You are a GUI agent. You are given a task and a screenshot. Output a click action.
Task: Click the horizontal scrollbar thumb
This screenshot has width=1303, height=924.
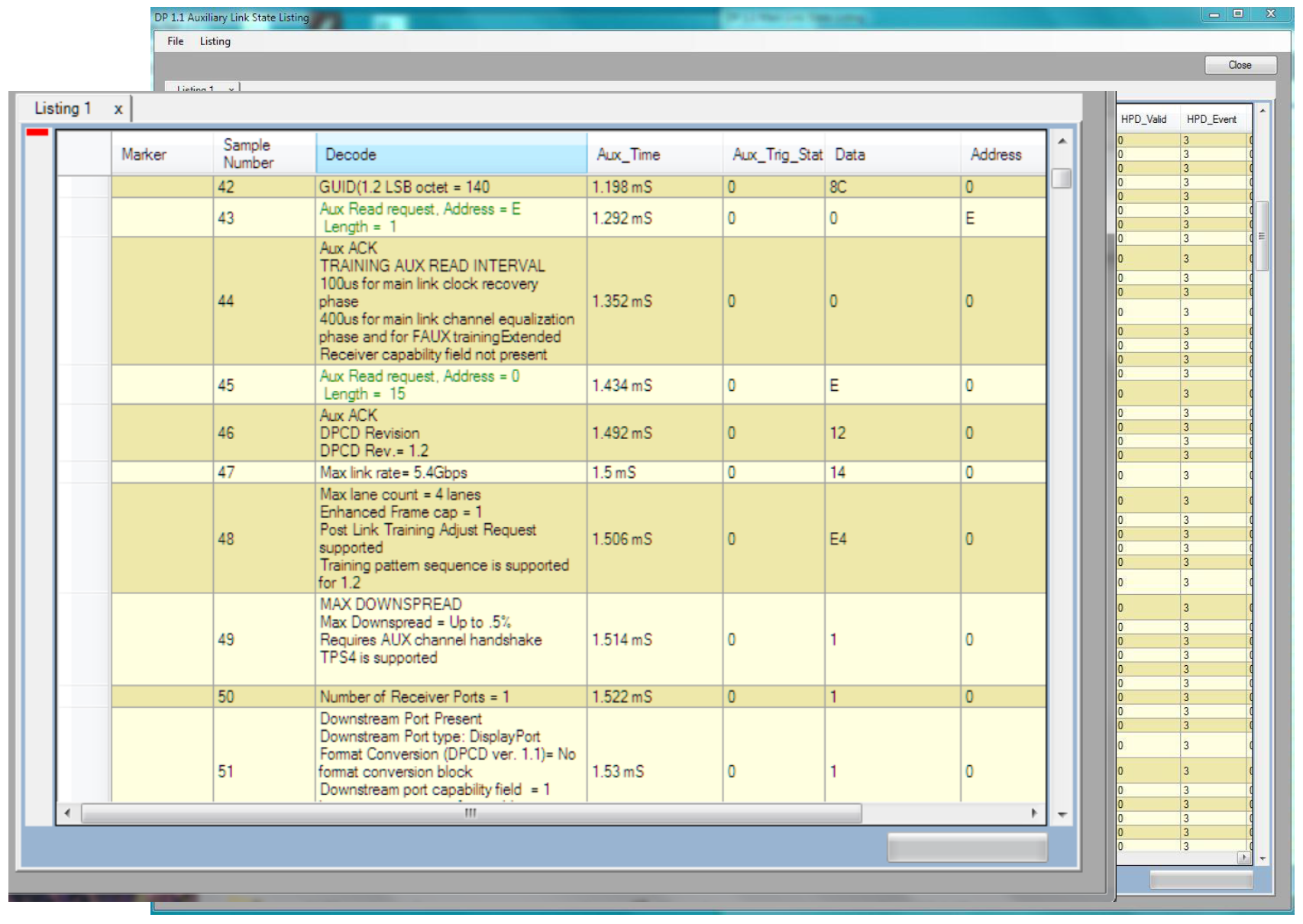tap(471, 813)
